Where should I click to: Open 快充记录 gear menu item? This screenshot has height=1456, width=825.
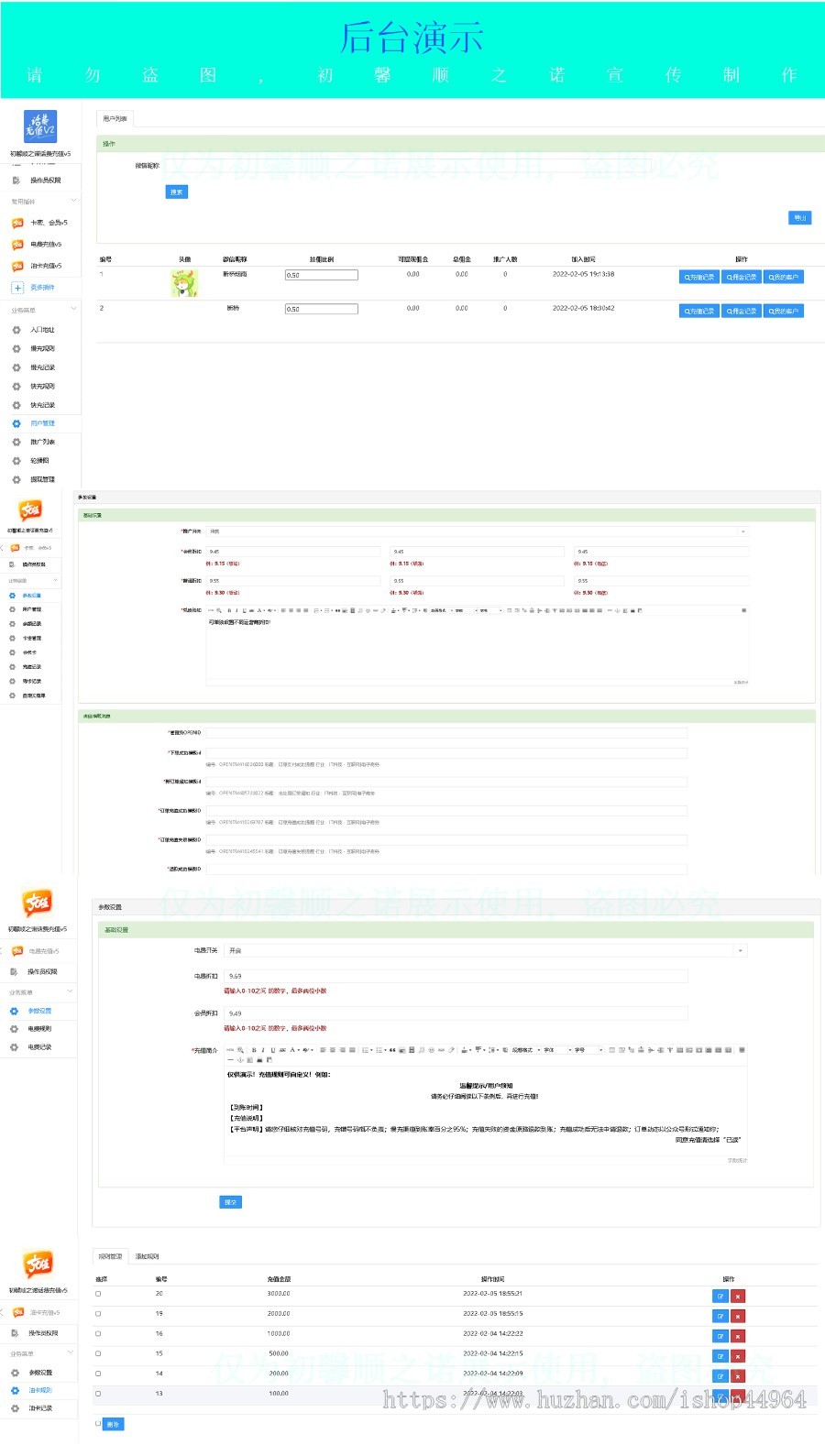pyautogui.click(x=34, y=405)
